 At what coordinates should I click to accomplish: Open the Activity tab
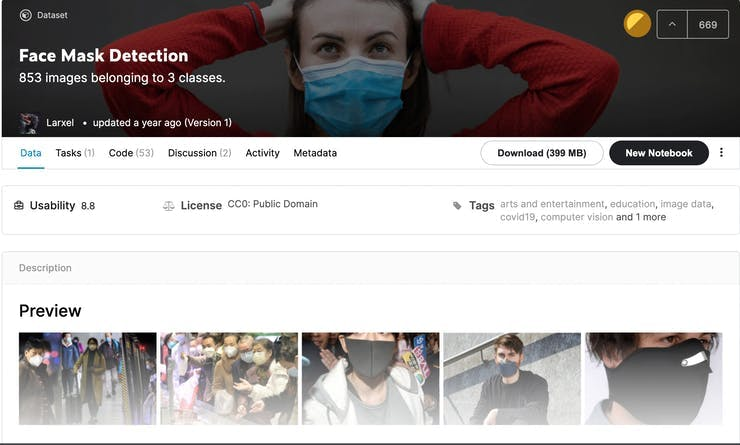[x=262, y=153]
